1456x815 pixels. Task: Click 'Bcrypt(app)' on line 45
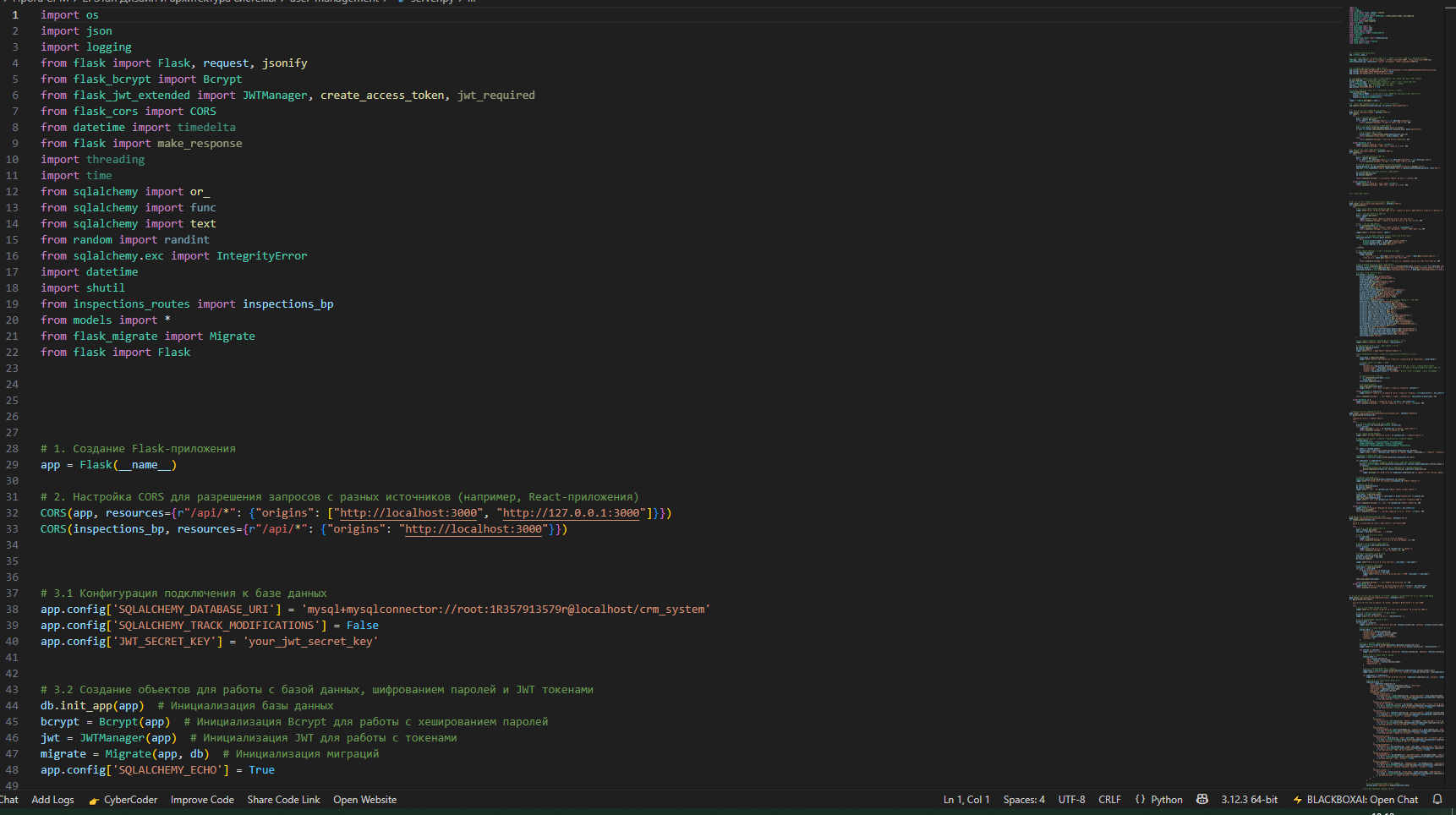click(x=134, y=722)
